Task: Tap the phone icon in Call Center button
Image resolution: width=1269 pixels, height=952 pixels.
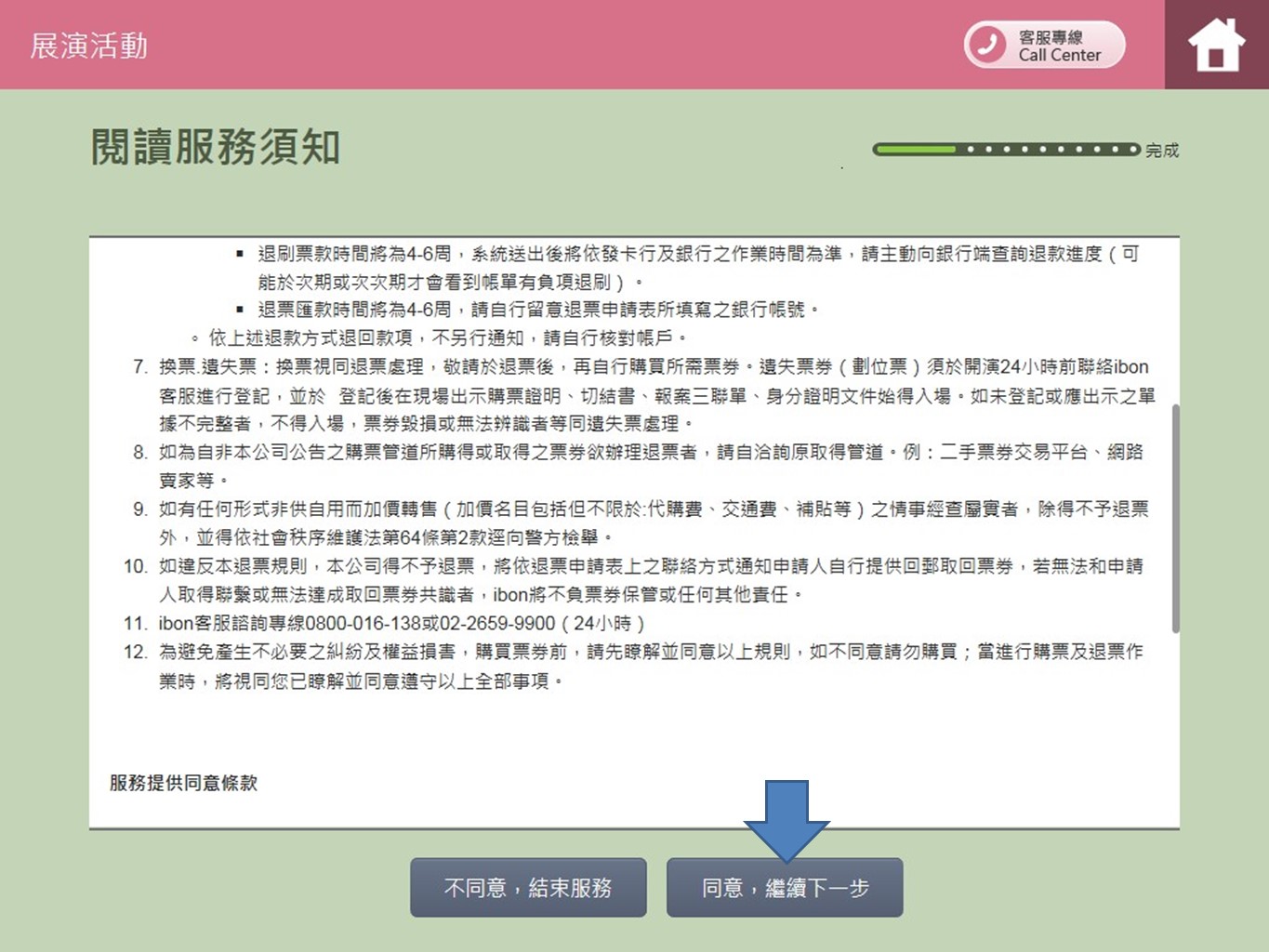Action: point(986,45)
